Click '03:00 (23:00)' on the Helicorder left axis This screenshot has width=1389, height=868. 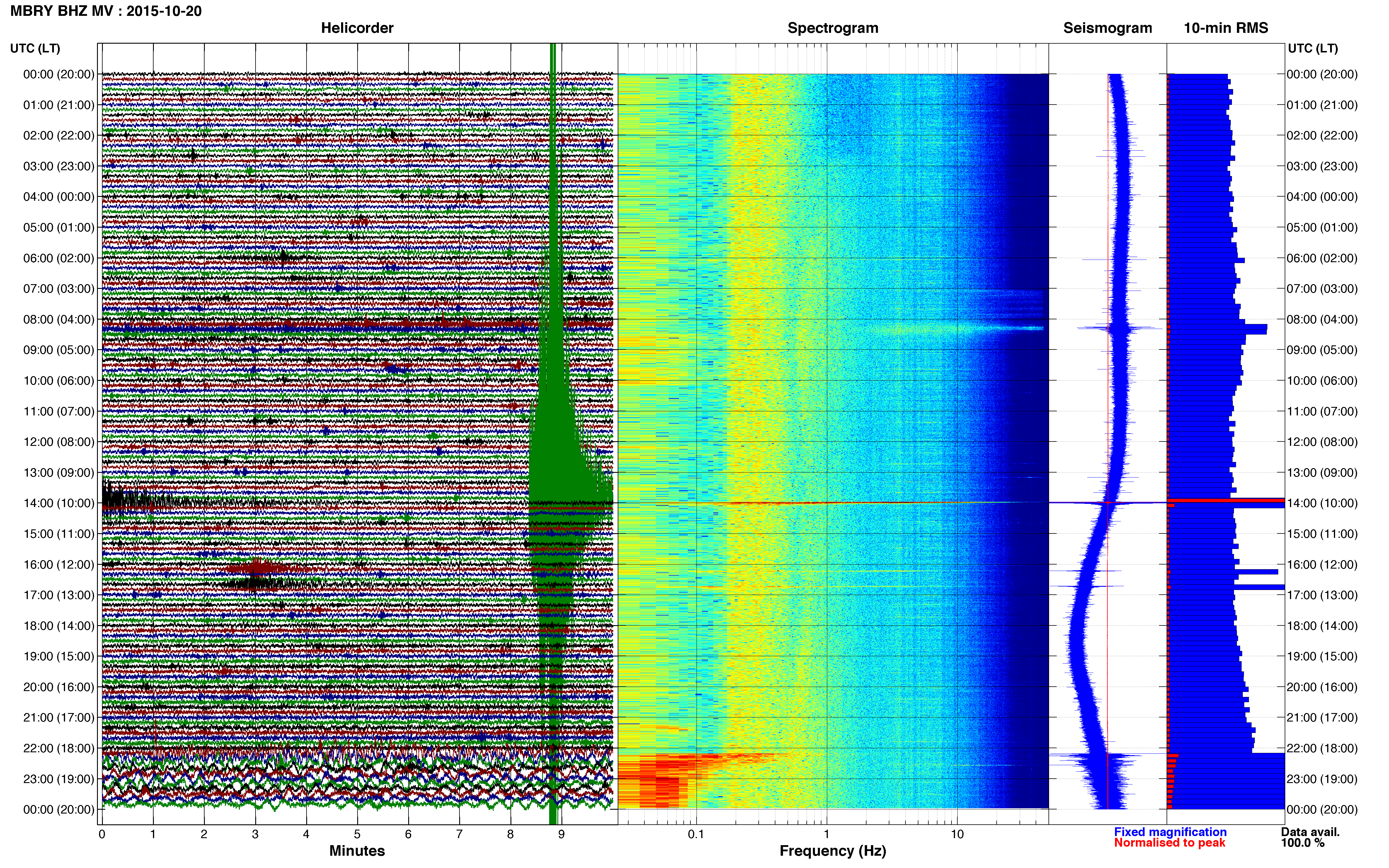[x=59, y=166]
